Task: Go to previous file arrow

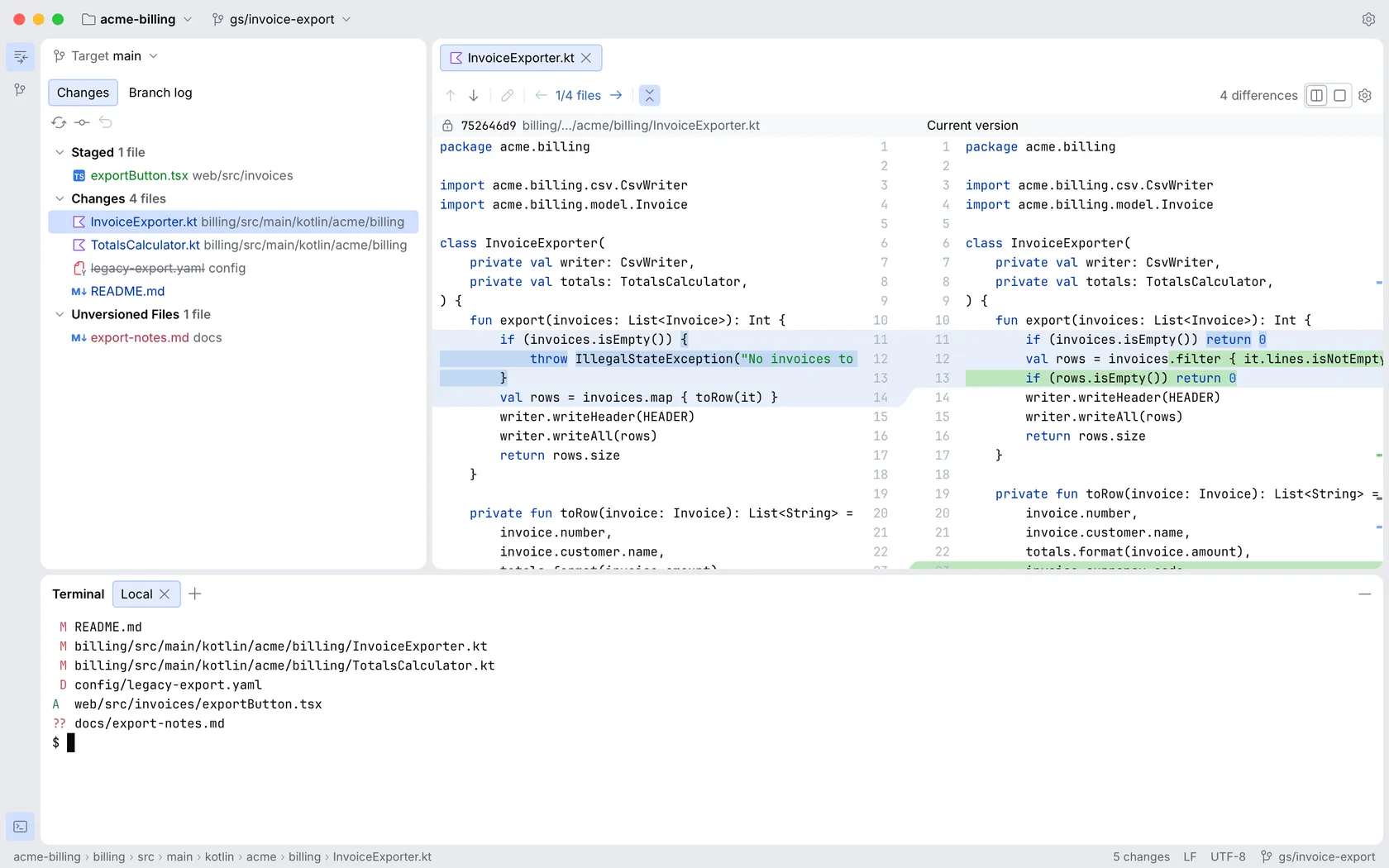Action: pyautogui.click(x=541, y=96)
